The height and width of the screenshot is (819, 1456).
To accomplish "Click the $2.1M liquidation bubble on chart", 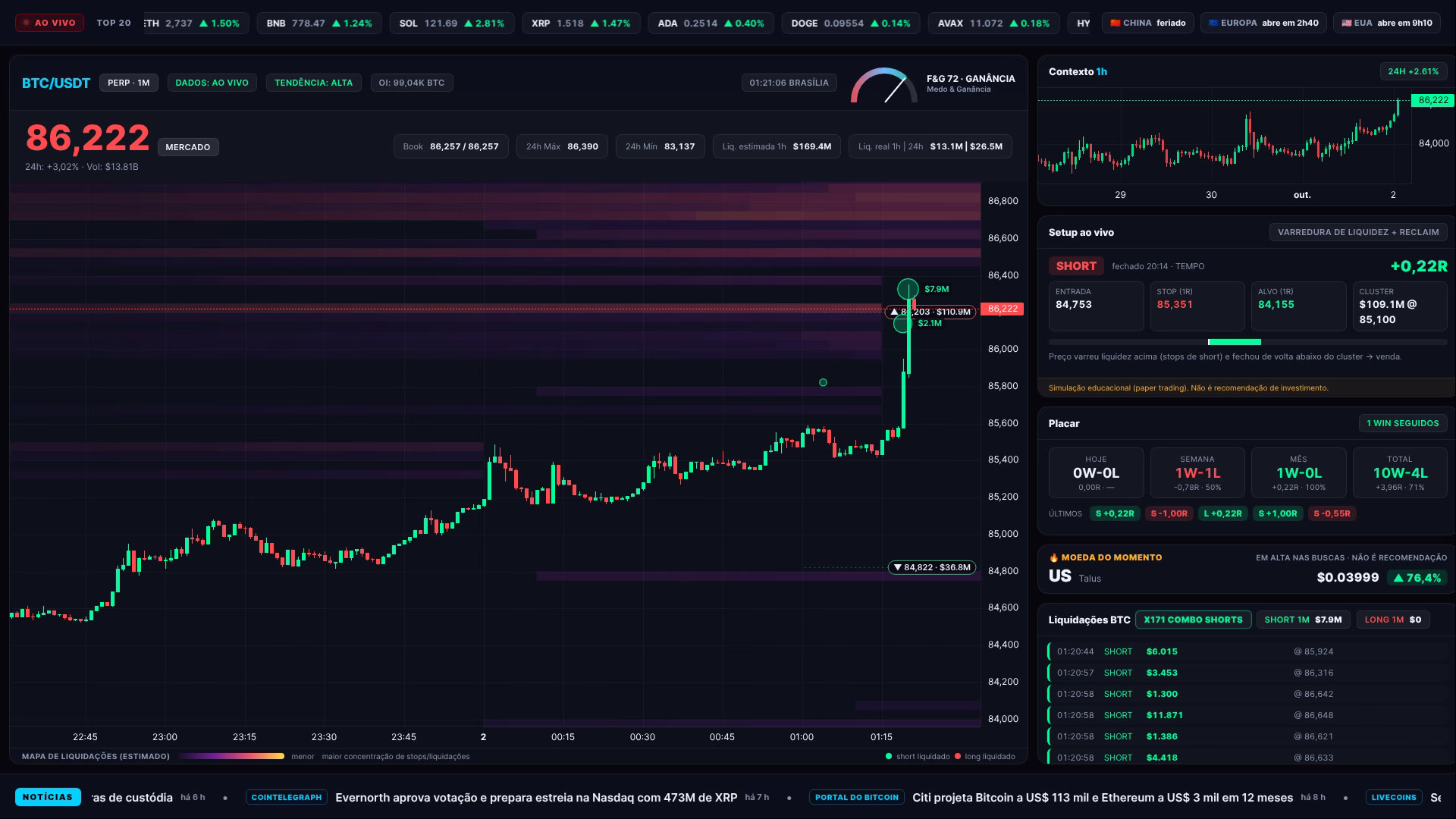I will pos(902,324).
